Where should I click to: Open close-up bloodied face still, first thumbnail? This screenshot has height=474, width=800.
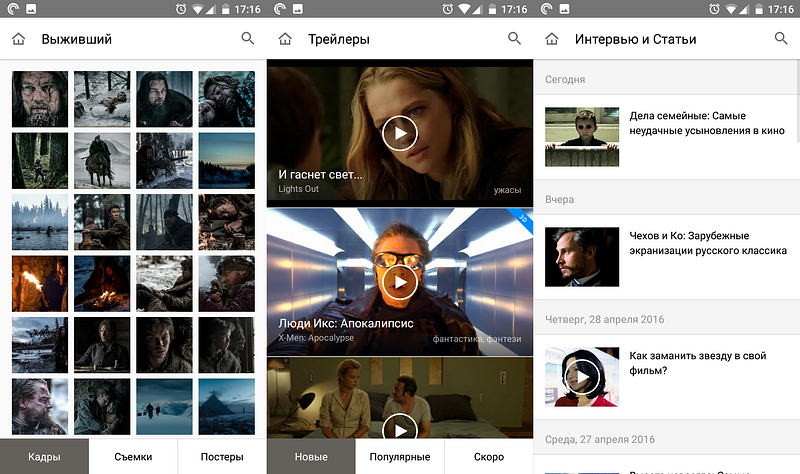(40, 99)
